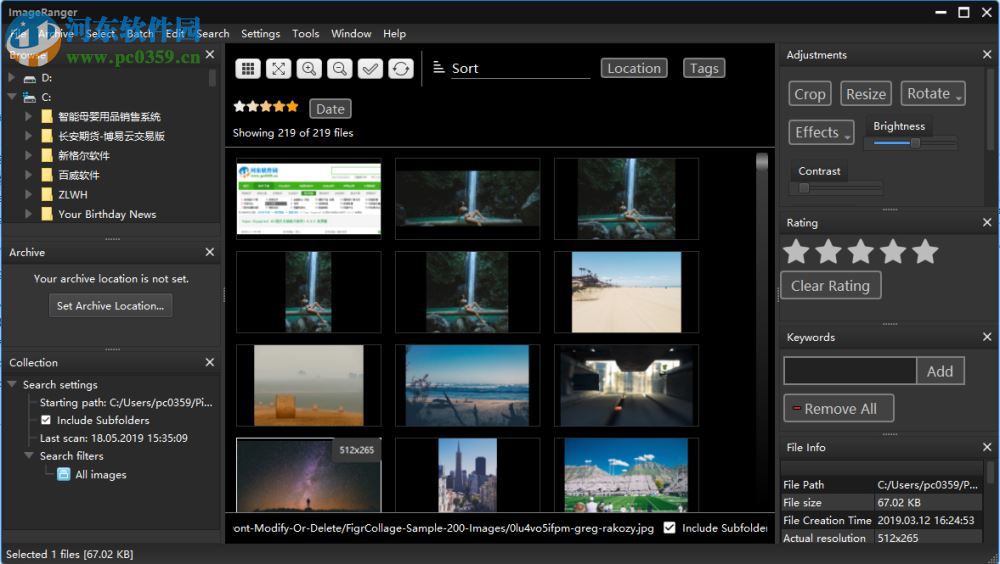Click the Clear Rating button
1000x564 pixels.
(830, 286)
